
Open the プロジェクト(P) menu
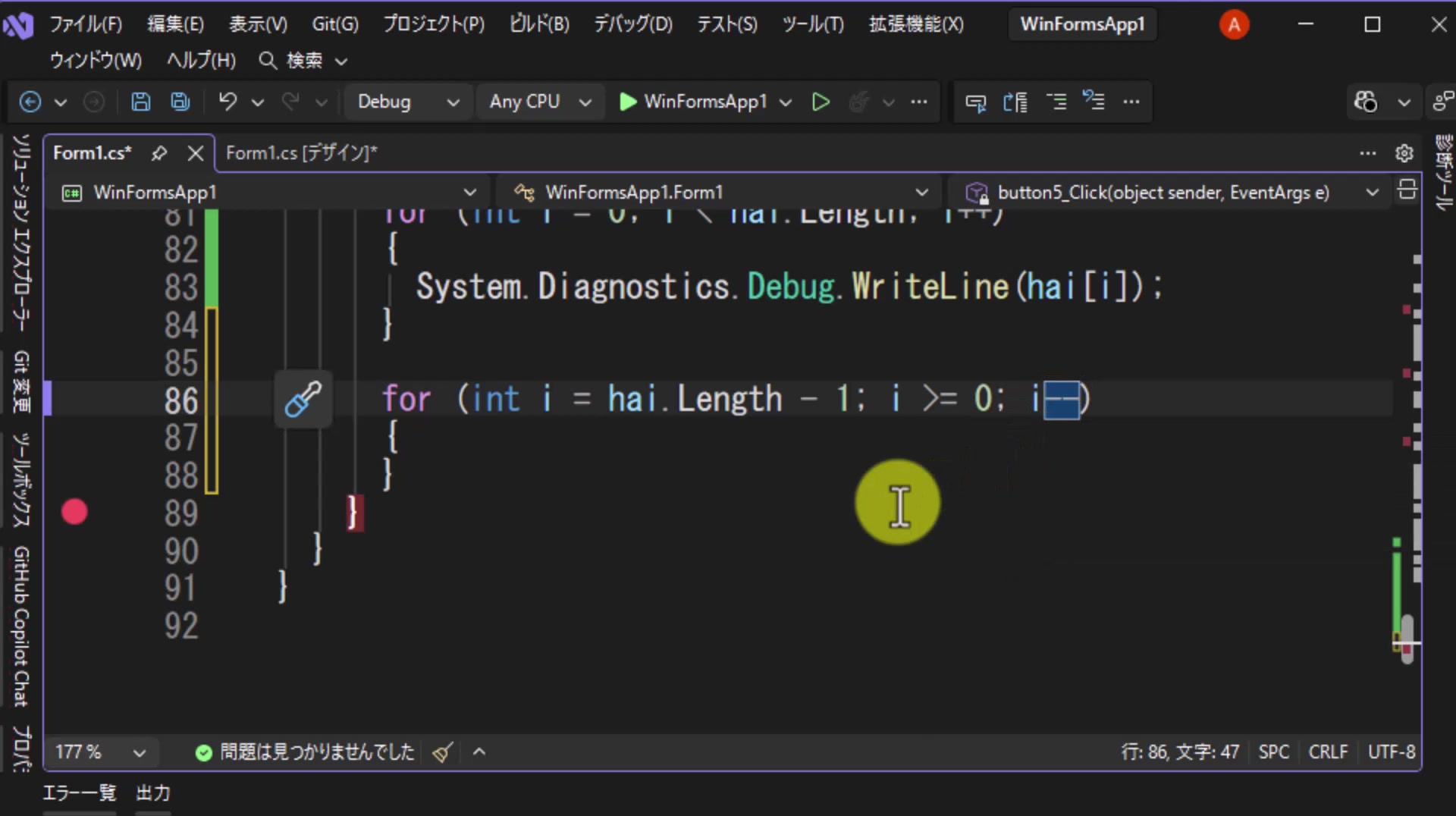click(x=433, y=24)
